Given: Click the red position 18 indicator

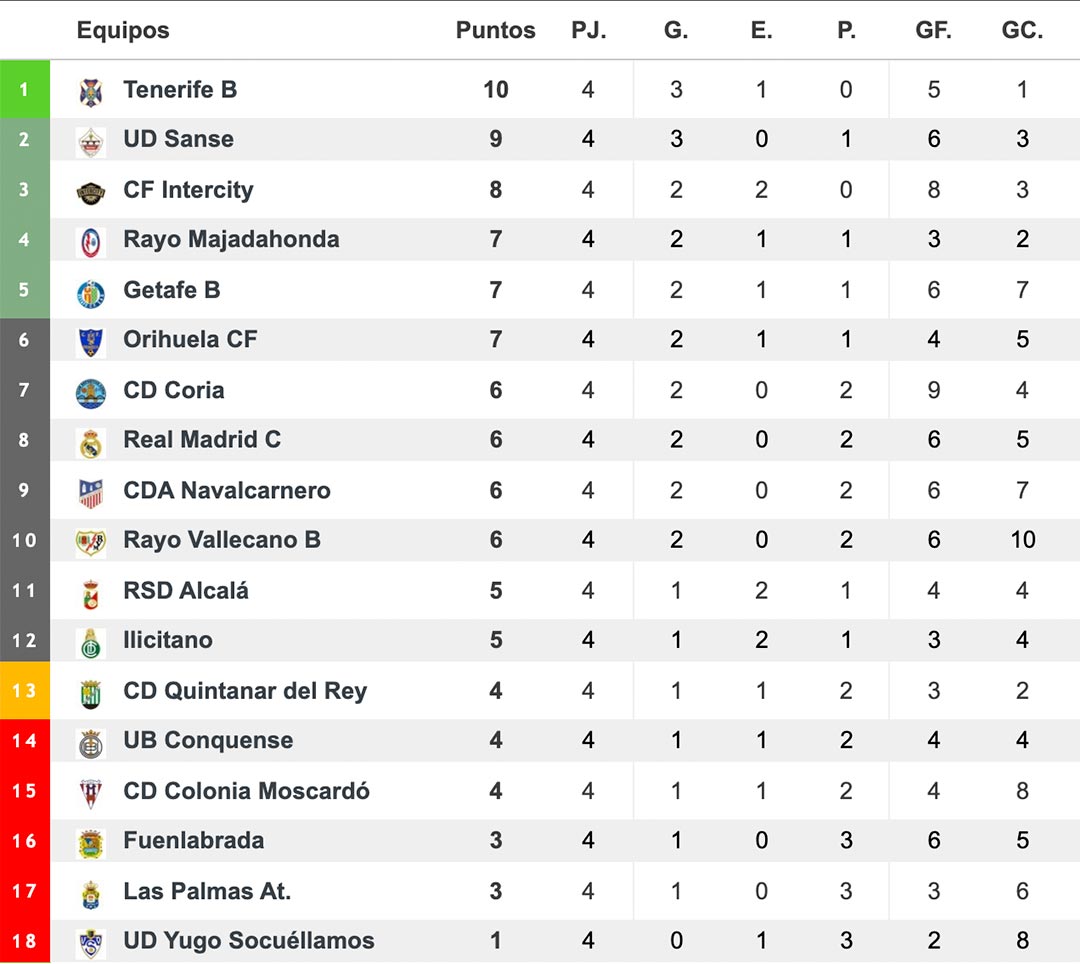Looking at the screenshot, I should coord(25,941).
